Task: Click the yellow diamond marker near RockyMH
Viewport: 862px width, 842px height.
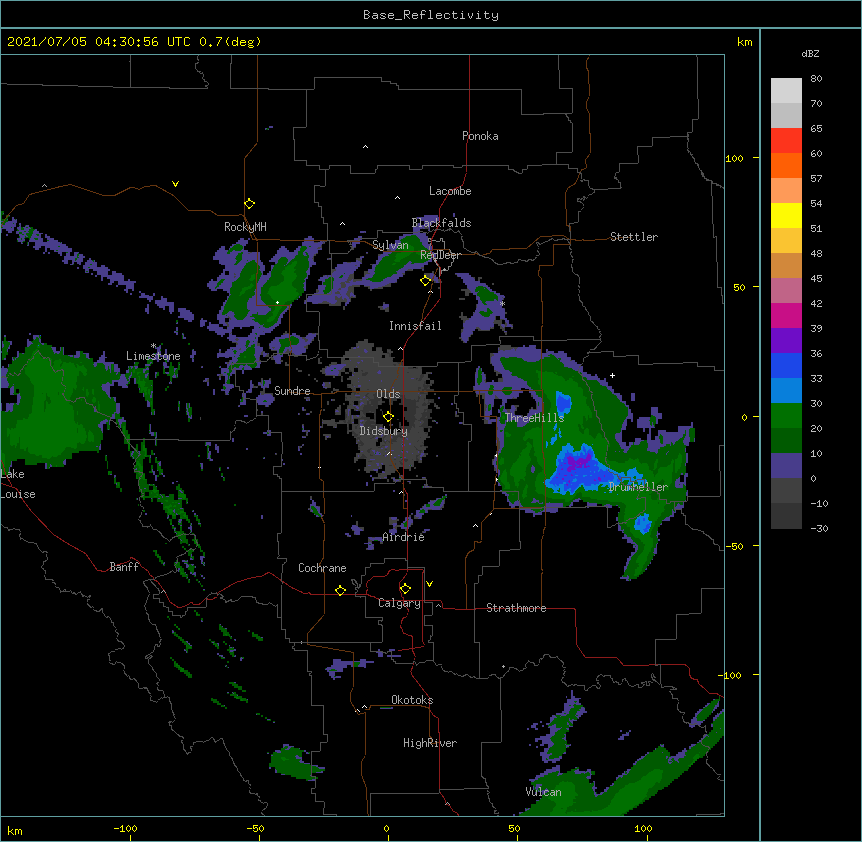Action: (x=250, y=204)
